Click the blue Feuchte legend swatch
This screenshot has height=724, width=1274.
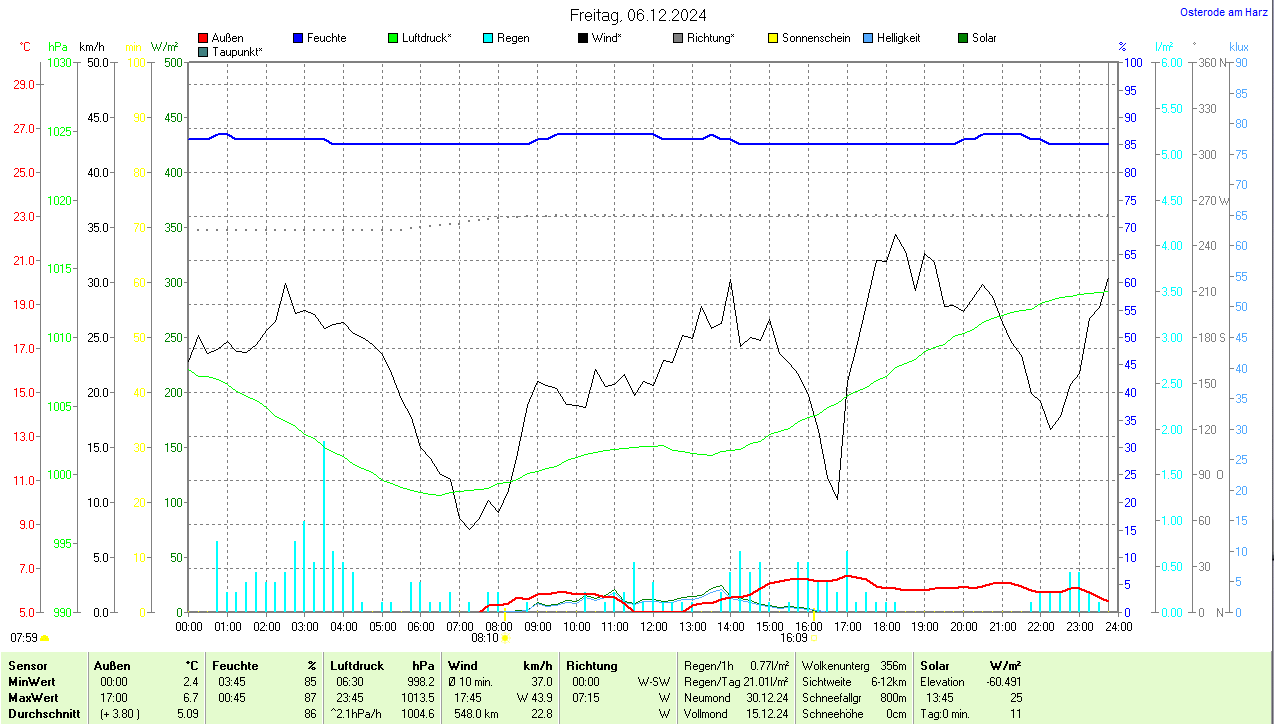coord(298,38)
